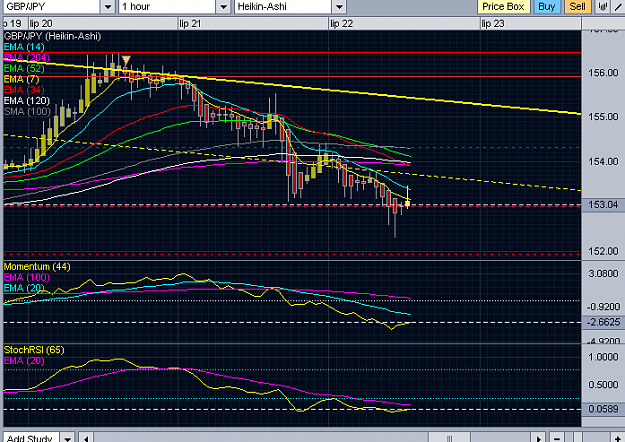Click the StochRSI value label 0.0589

(603, 409)
